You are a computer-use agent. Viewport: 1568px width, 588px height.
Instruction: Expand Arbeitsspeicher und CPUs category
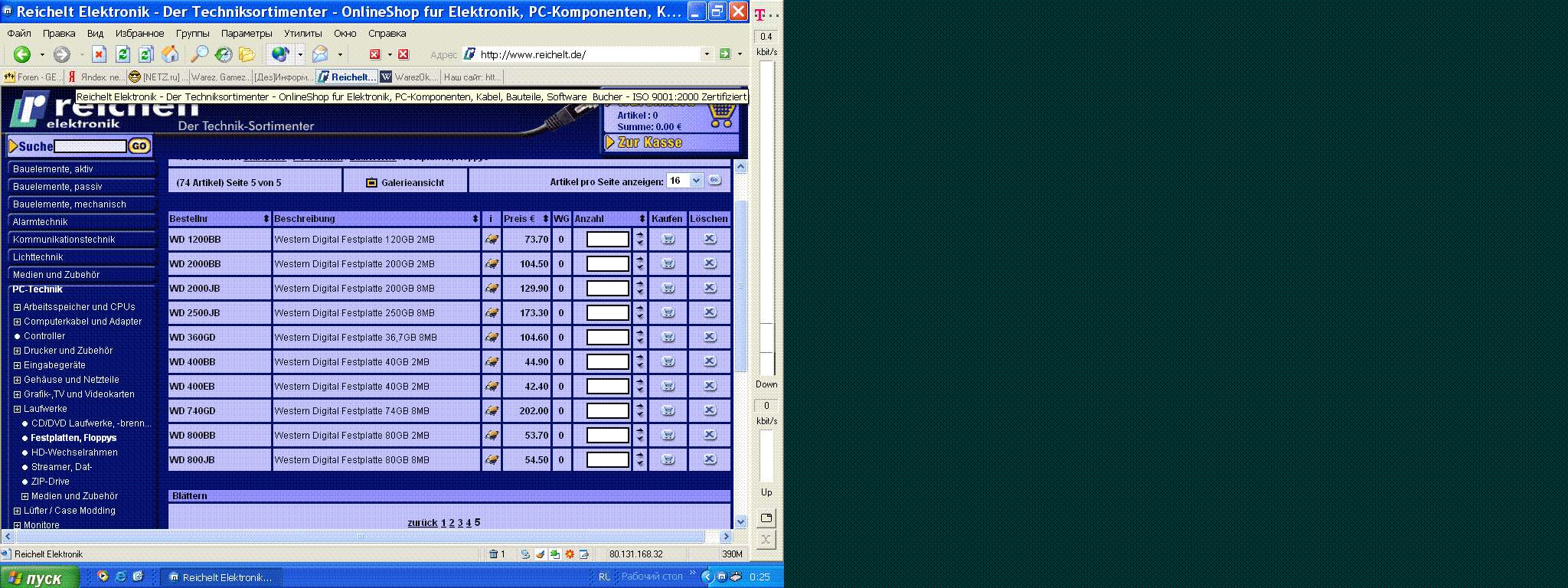click(x=17, y=307)
